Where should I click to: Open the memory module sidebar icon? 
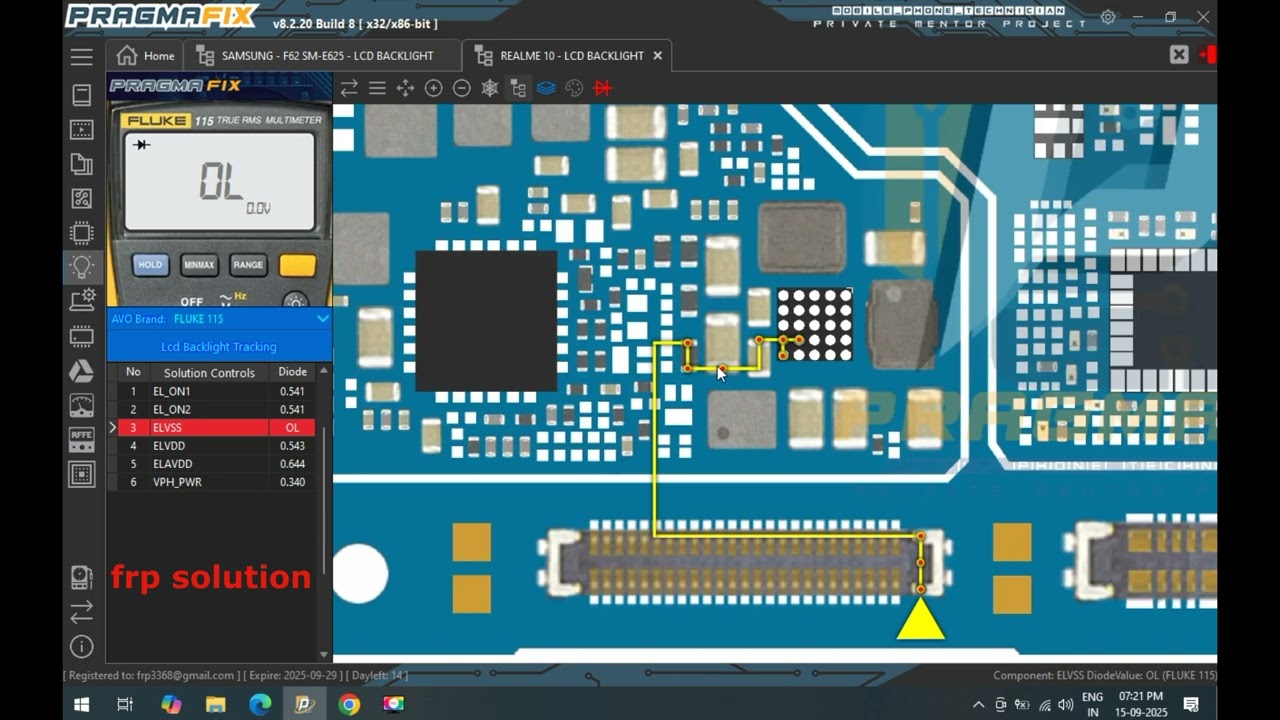tap(82, 336)
